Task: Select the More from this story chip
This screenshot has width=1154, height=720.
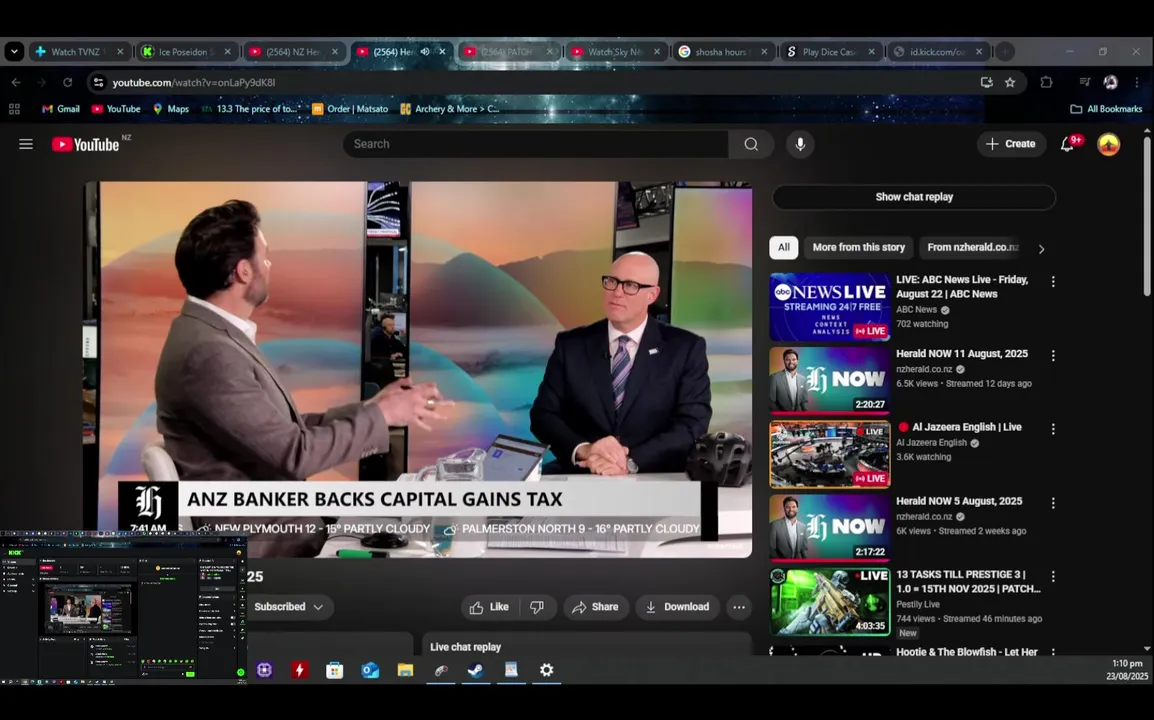Action: pos(858,247)
